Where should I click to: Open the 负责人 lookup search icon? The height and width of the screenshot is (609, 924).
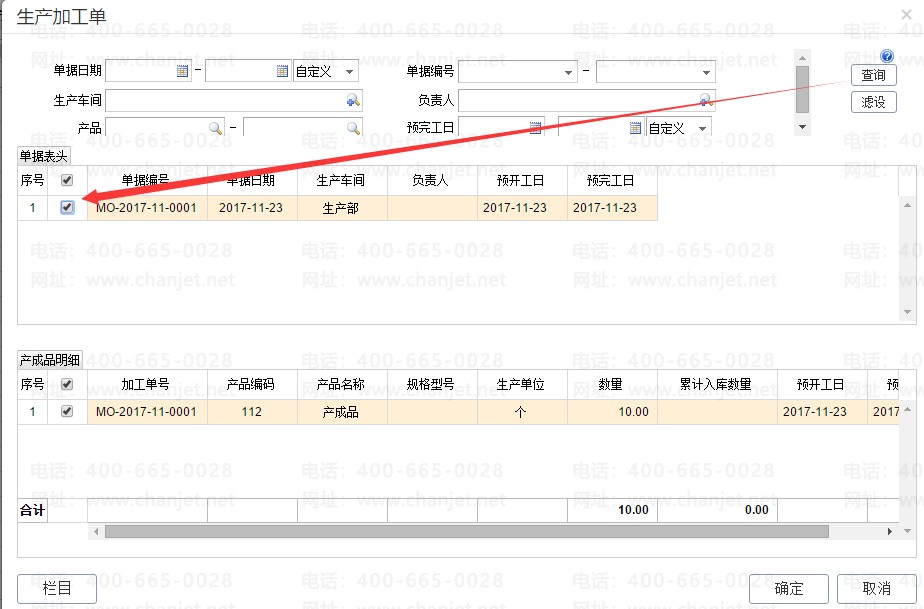coord(705,101)
